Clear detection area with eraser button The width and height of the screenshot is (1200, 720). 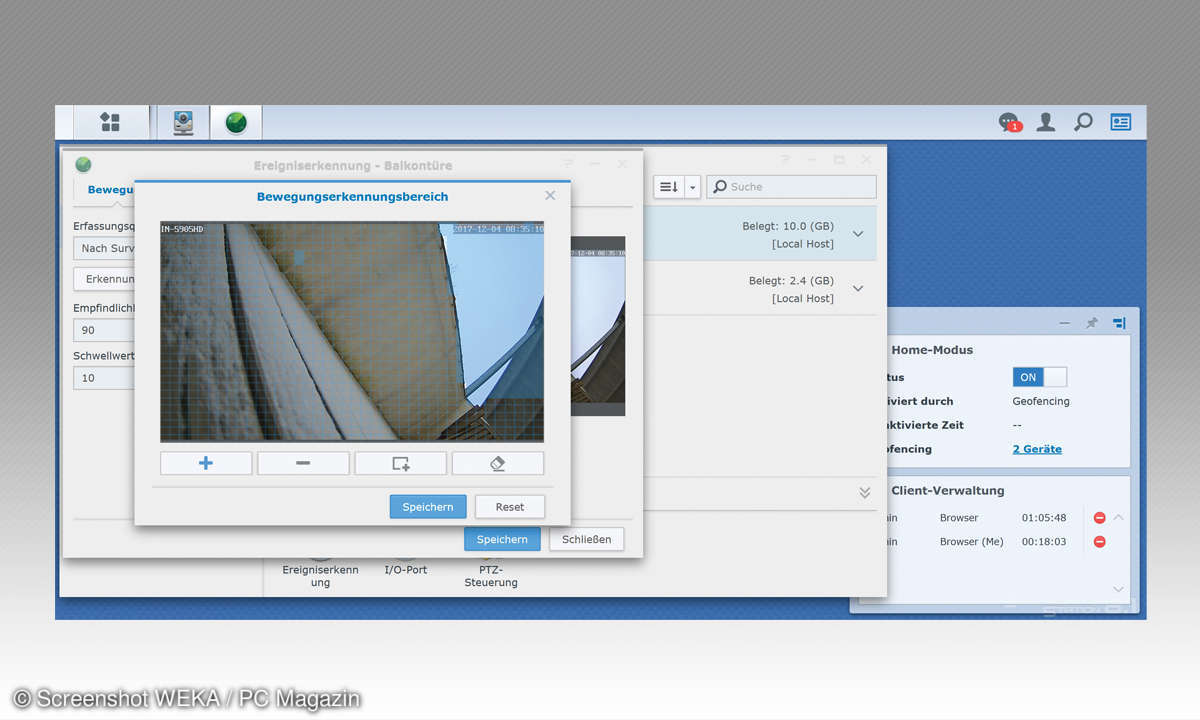point(498,463)
